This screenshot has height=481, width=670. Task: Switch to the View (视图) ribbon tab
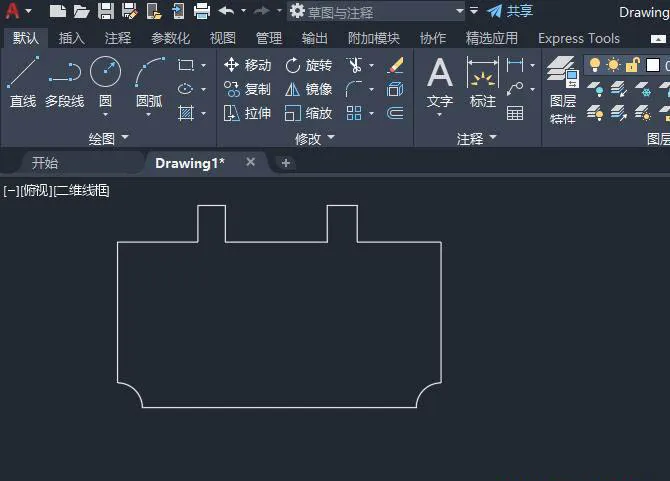(223, 38)
